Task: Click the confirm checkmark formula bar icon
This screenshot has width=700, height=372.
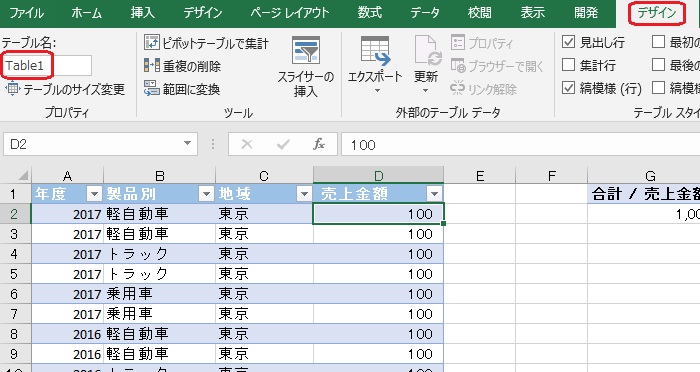Action: [283, 144]
